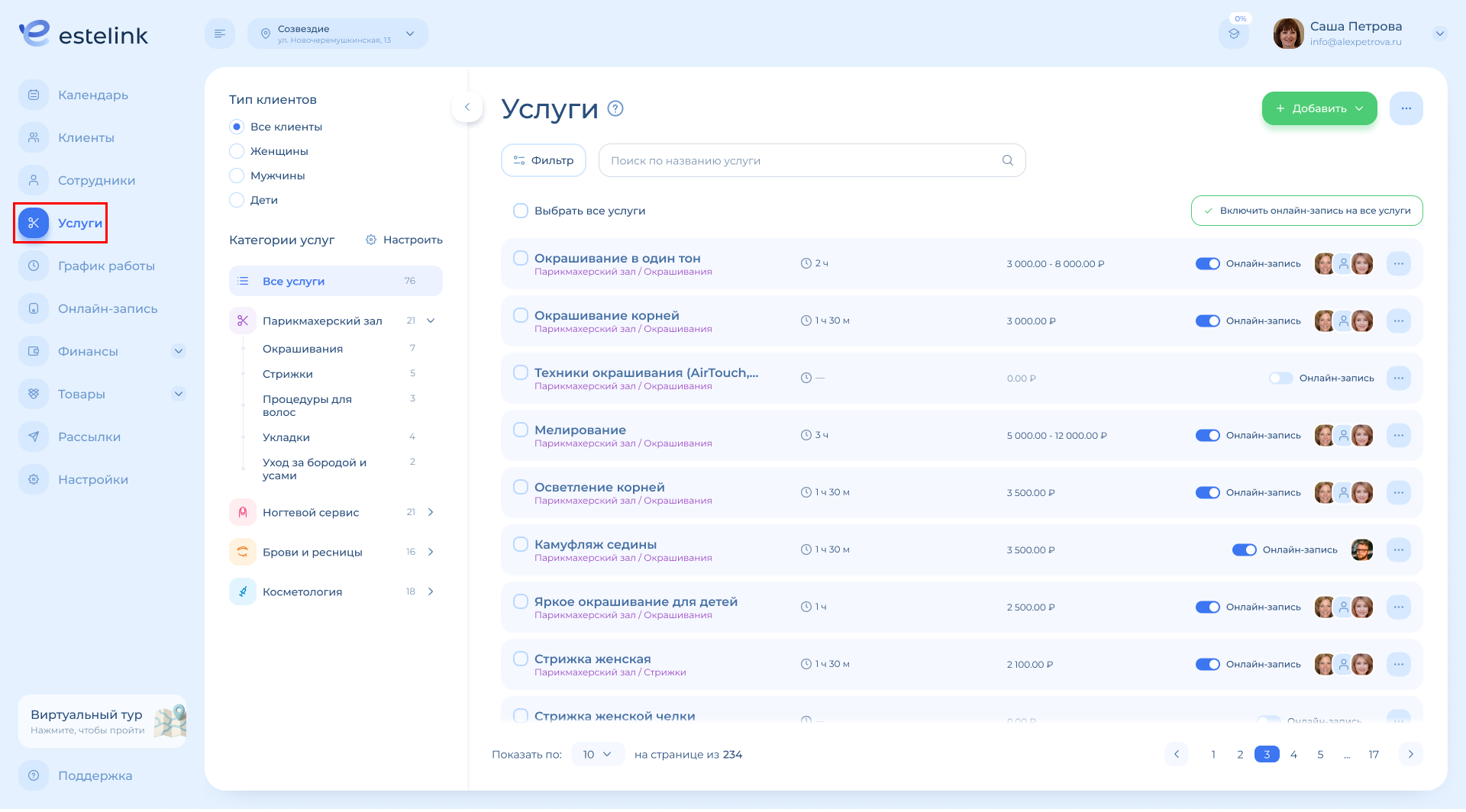The height and width of the screenshot is (812, 1466).
Task: Click the search magnifier icon
Action: click(x=1007, y=160)
